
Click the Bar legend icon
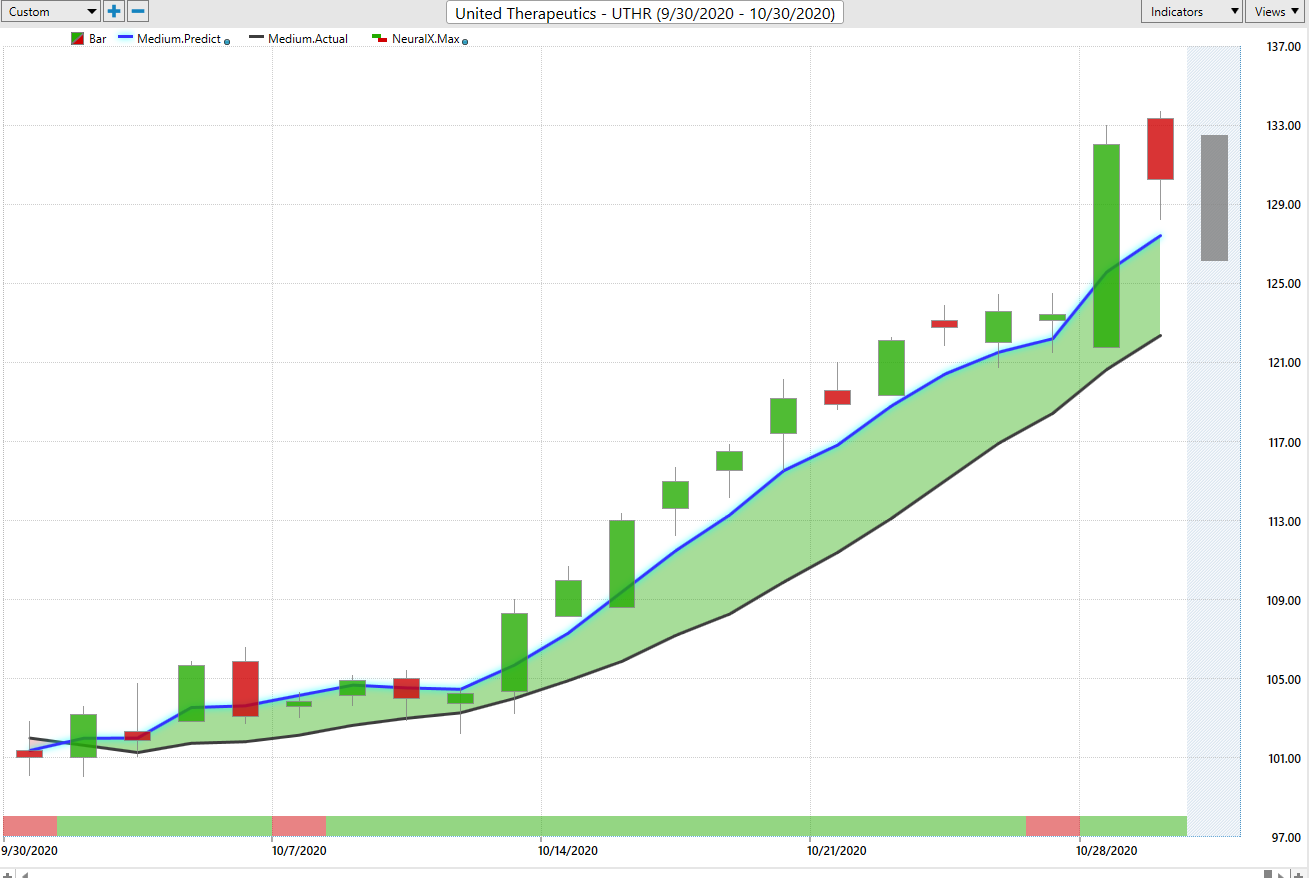click(x=78, y=39)
